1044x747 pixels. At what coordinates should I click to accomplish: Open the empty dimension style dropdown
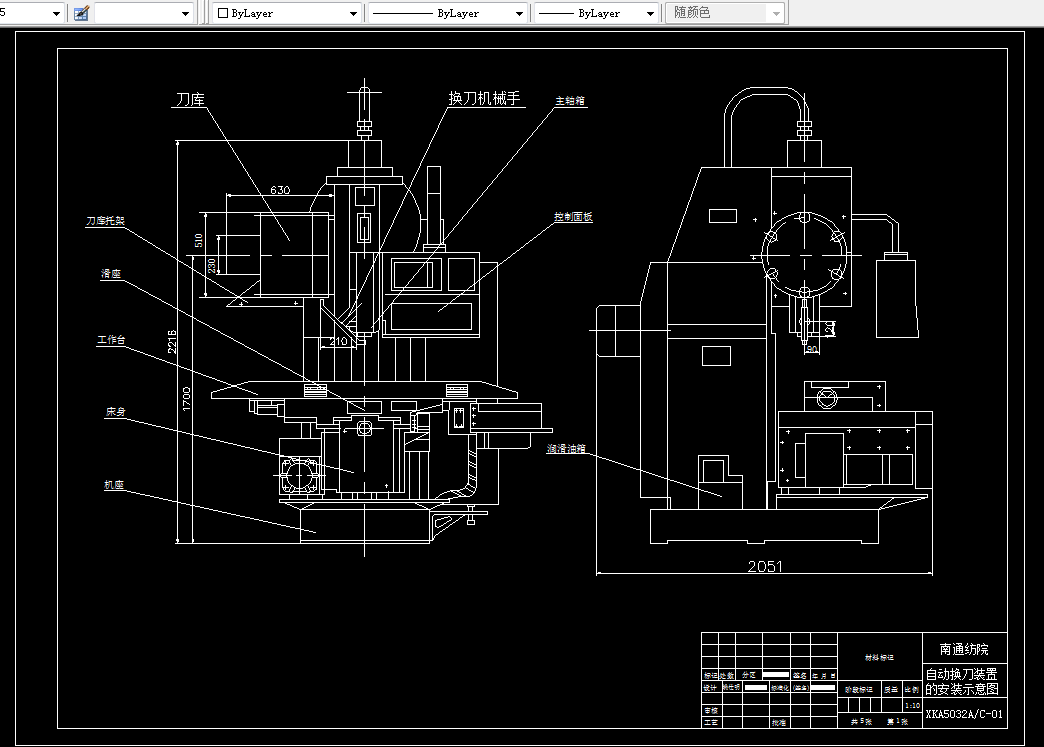pyautogui.click(x=144, y=13)
